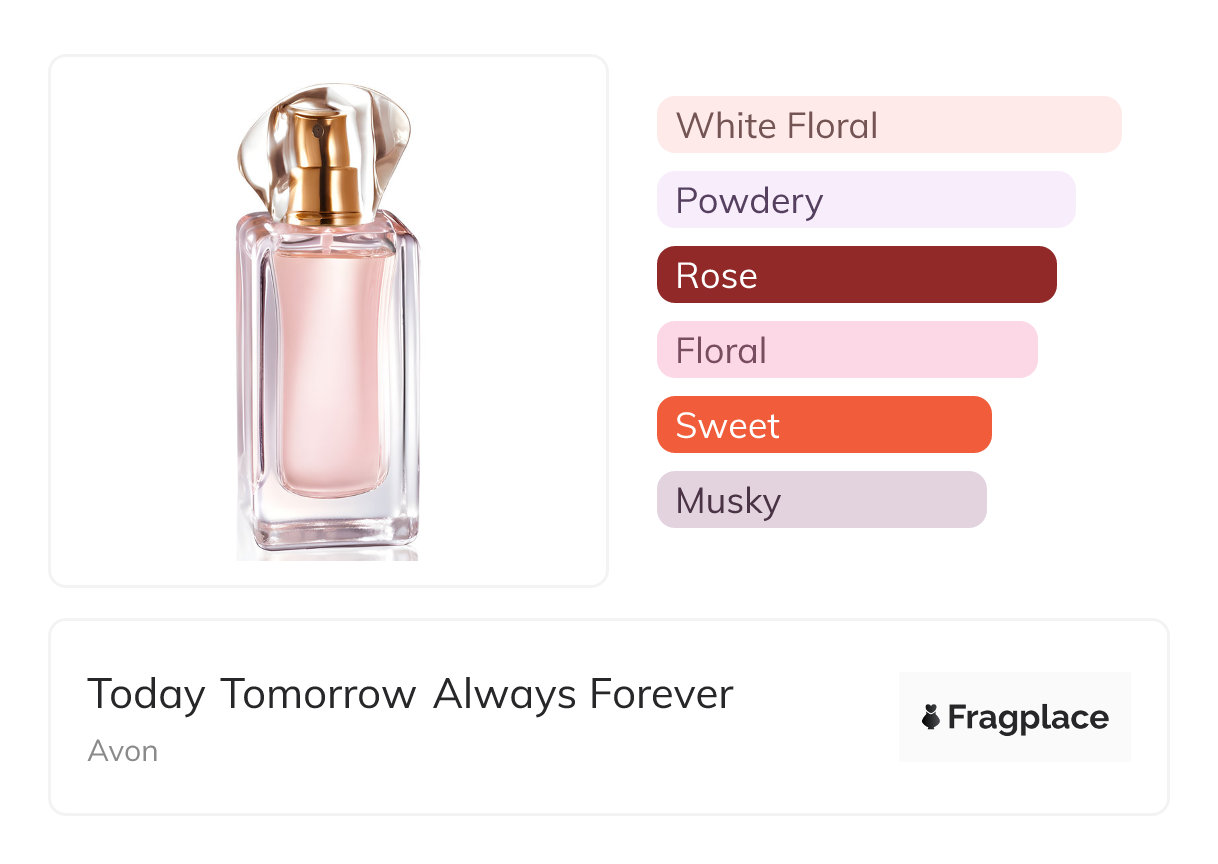Screen dimensions: 1218x864
Task: Click the word Today in the title
Action: 146,694
